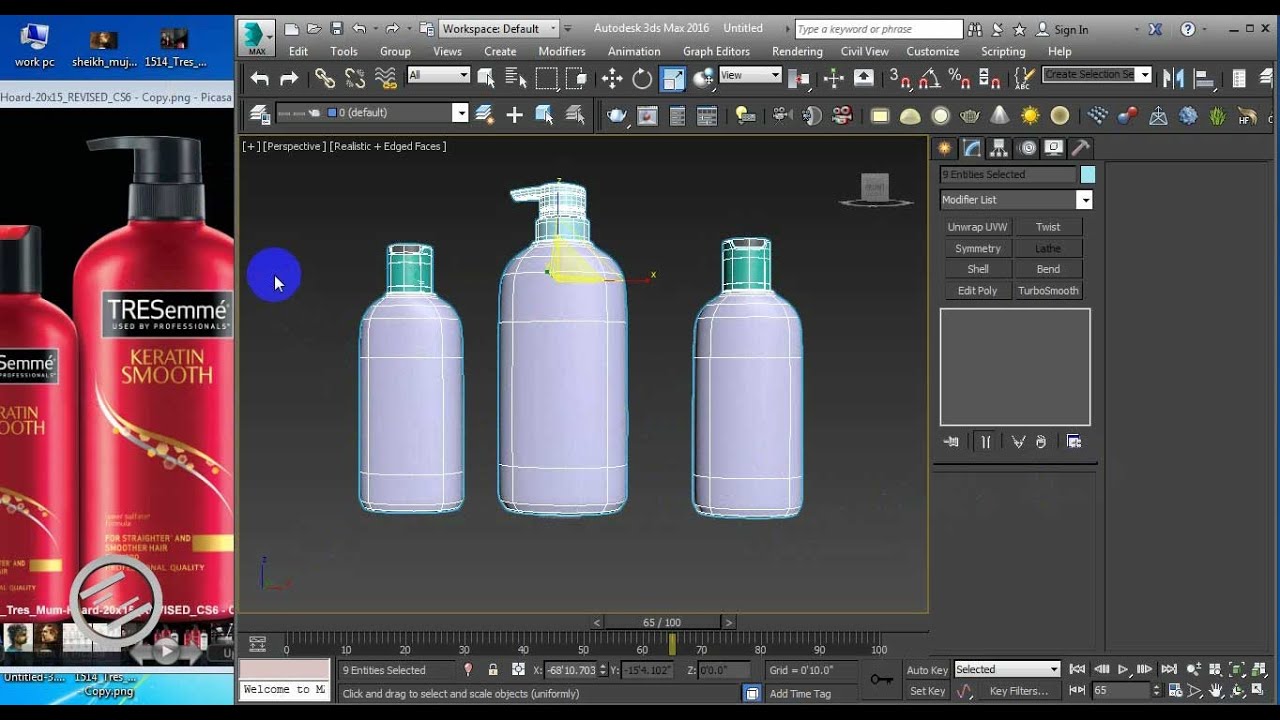The image size is (1280, 720).
Task: Activate the Unlink Selection tool
Action: coord(355,78)
